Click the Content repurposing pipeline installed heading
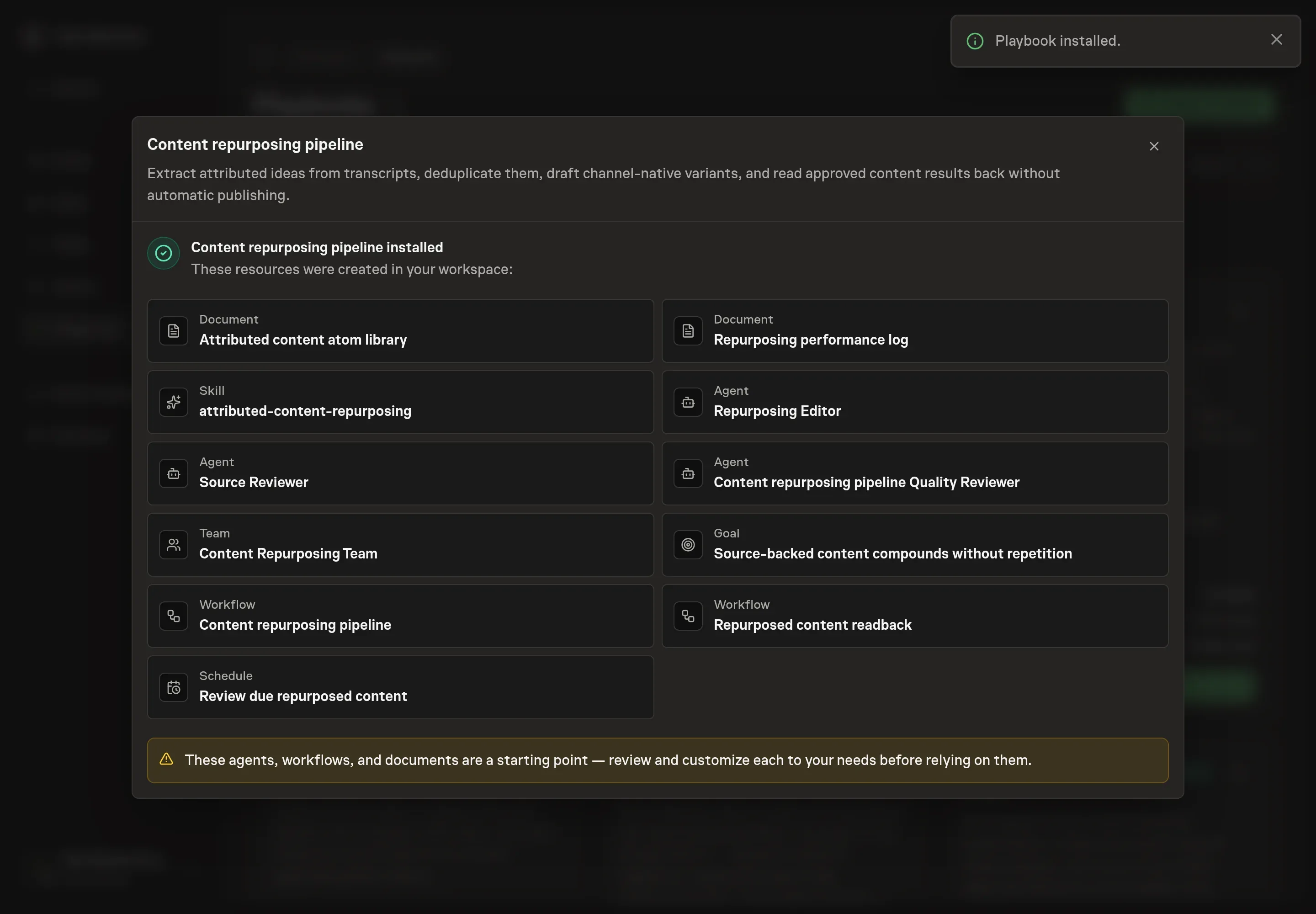The width and height of the screenshot is (1316, 914). pyautogui.click(x=317, y=247)
